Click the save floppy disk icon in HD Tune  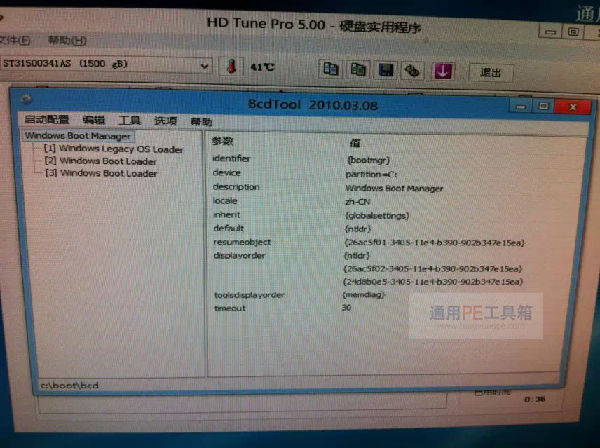tap(385, 70)
